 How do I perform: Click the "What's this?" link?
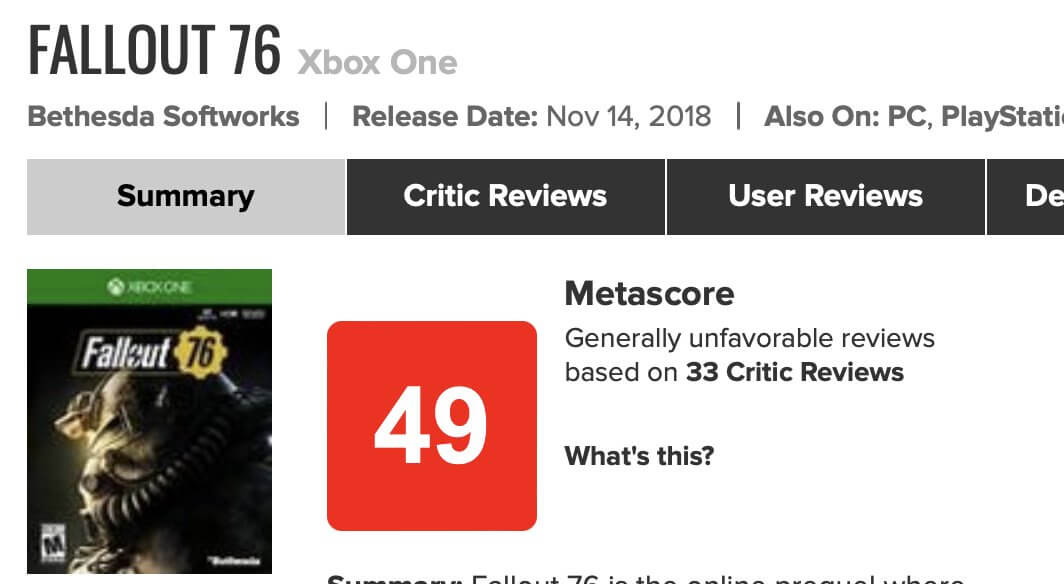click(639, 457)
